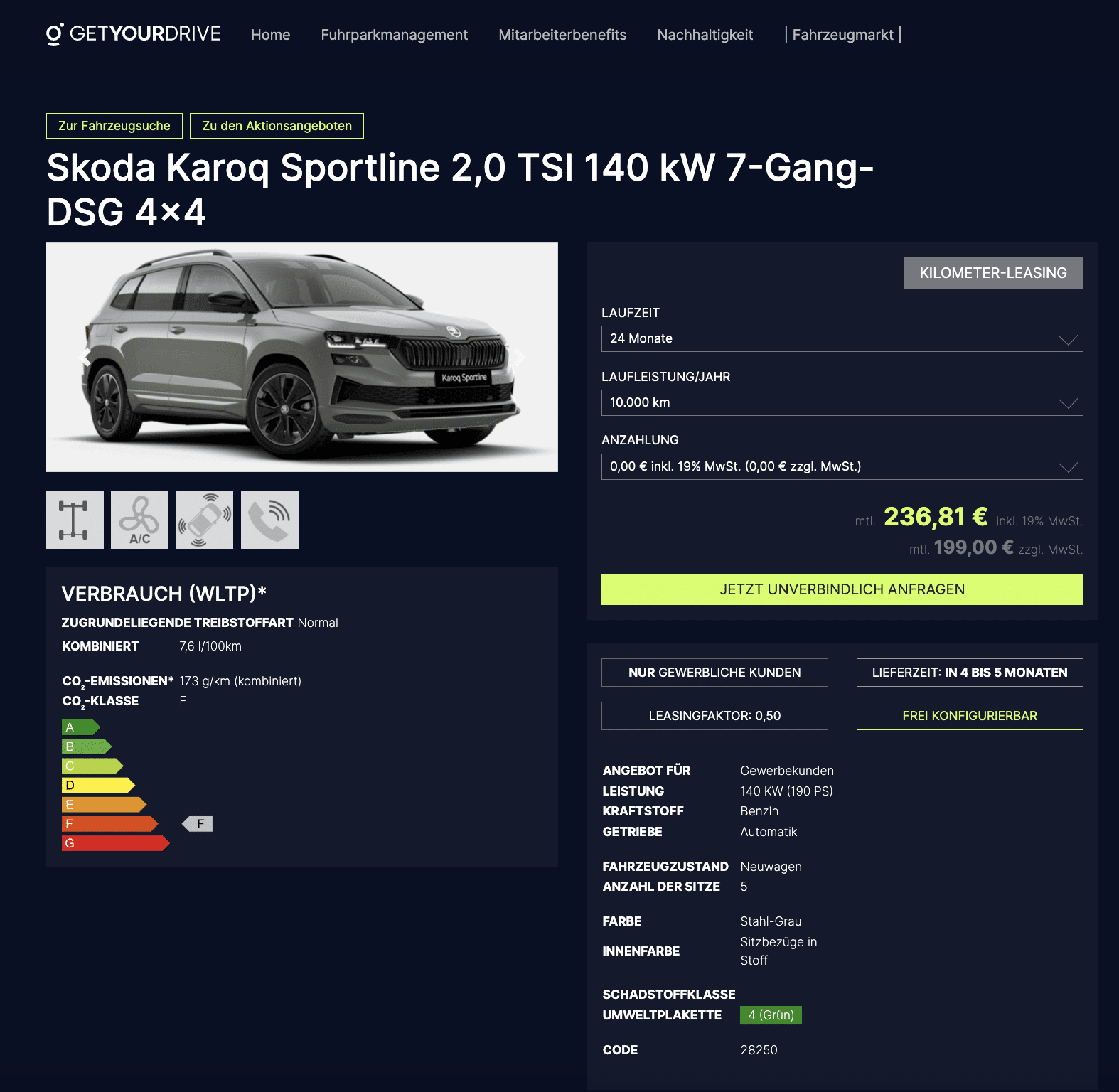Navigate to Nachhaltigkeit
The image size is (1119, 1092).
705,35
